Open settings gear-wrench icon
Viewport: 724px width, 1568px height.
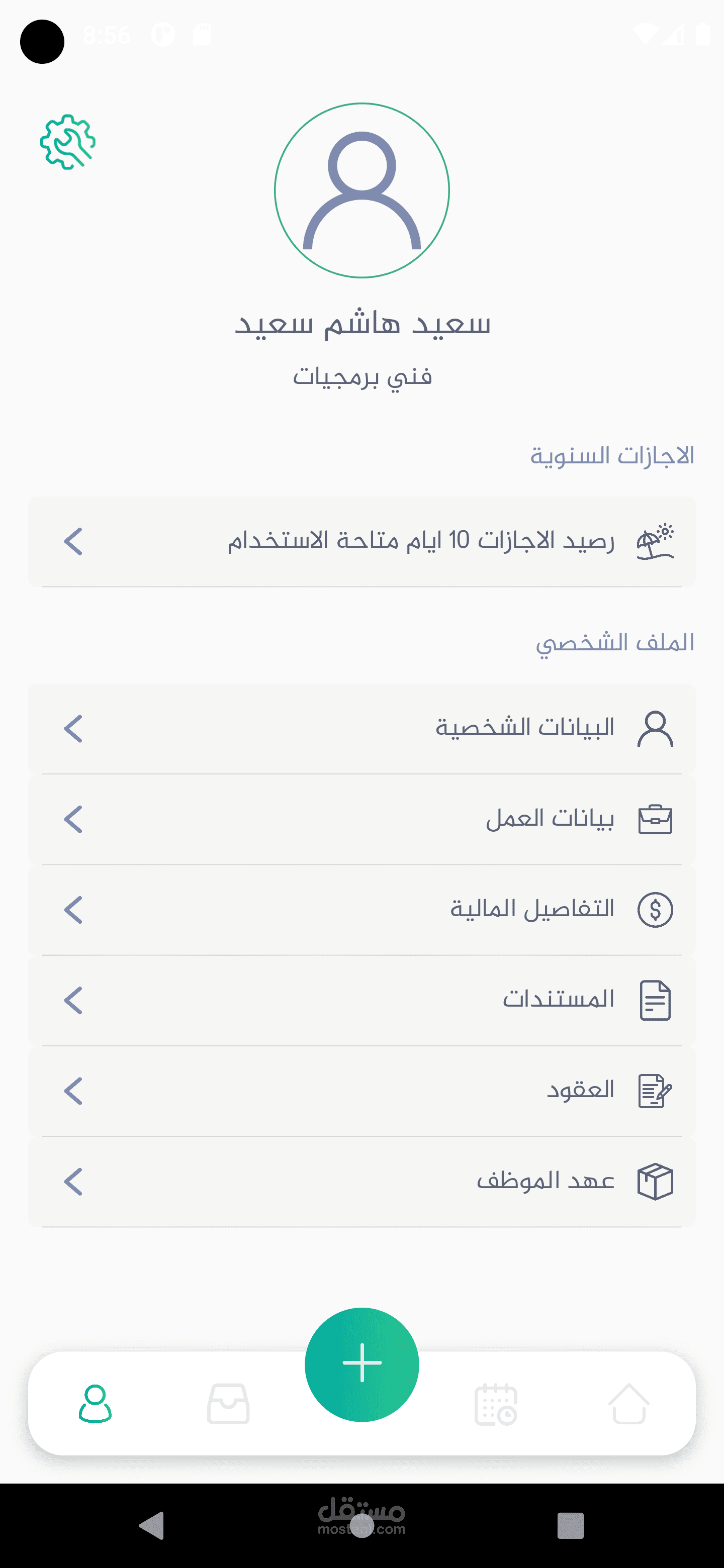67,142
